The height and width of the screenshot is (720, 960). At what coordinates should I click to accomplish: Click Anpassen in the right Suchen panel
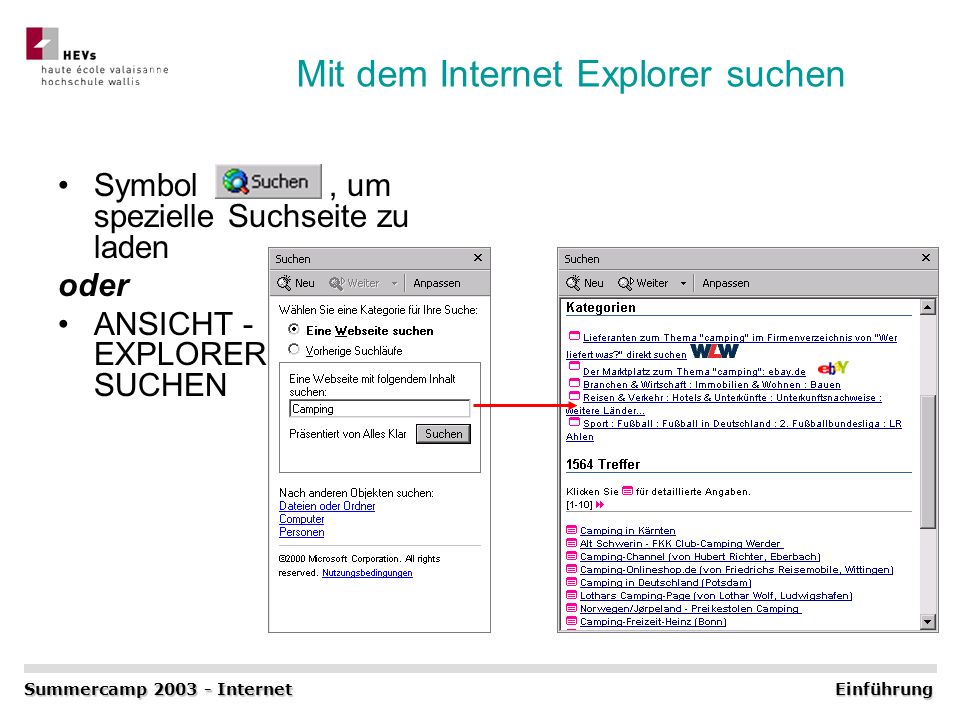click(x=726, y=283)
